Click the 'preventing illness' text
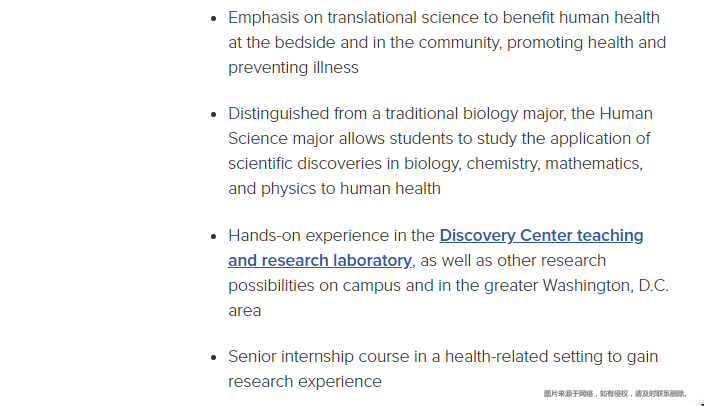This screenshot has width=704, height=406. tap(293, 68)
